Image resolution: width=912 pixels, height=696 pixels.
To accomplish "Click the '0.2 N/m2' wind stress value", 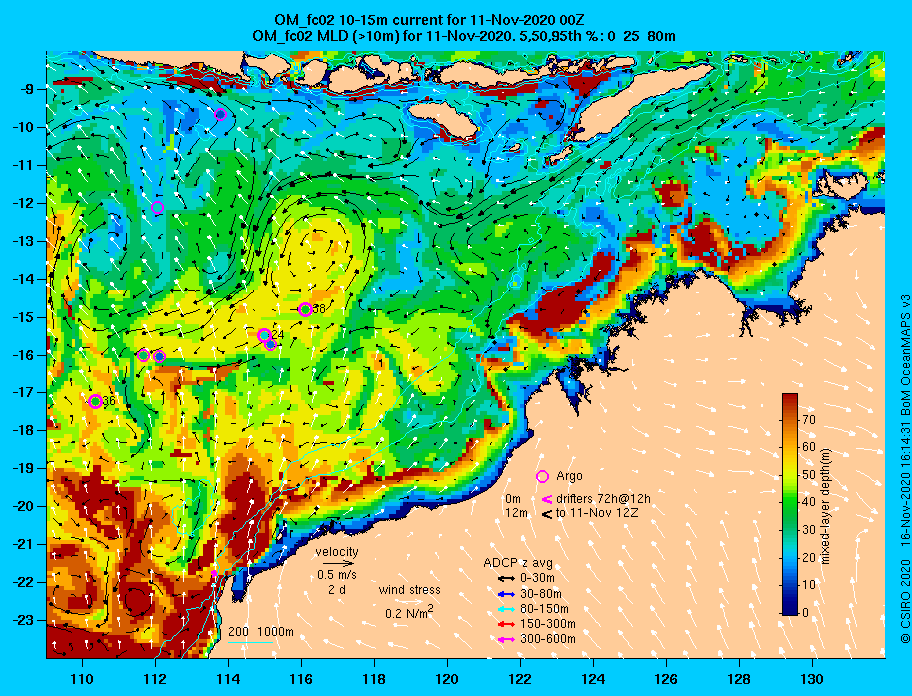I will pos(409,613).
